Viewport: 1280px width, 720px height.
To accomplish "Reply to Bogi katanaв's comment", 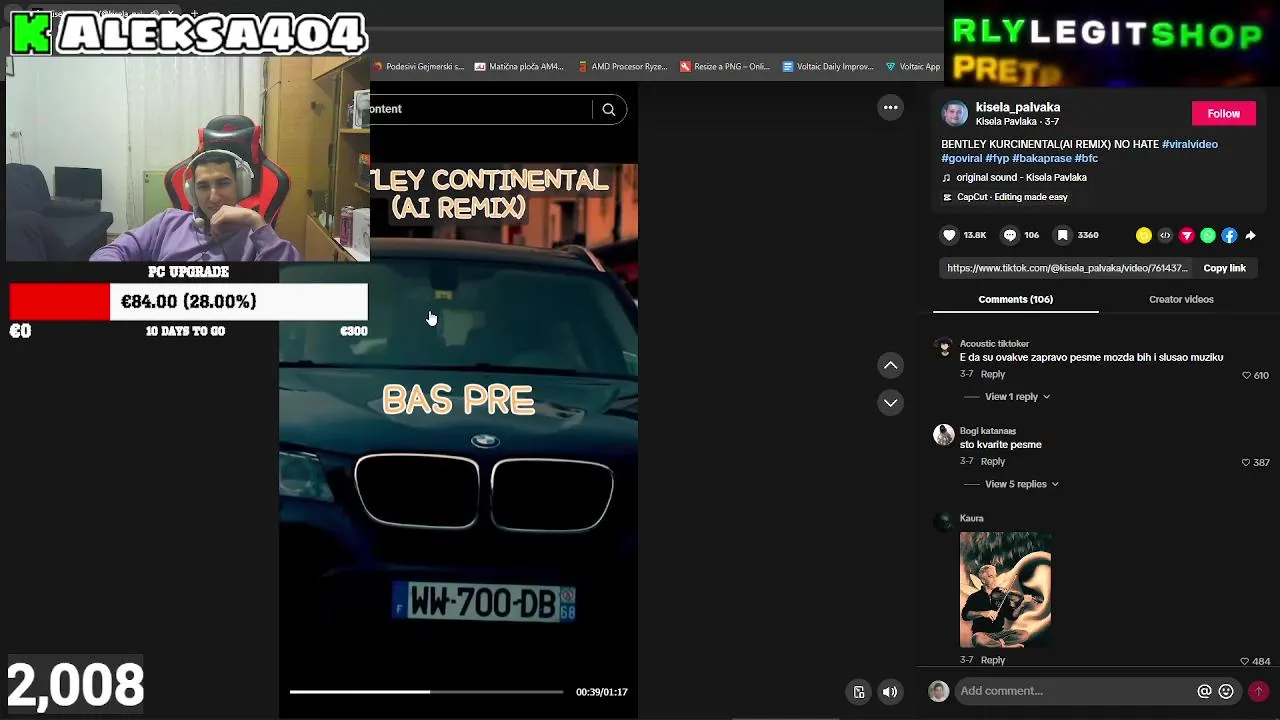I will 992,461.
